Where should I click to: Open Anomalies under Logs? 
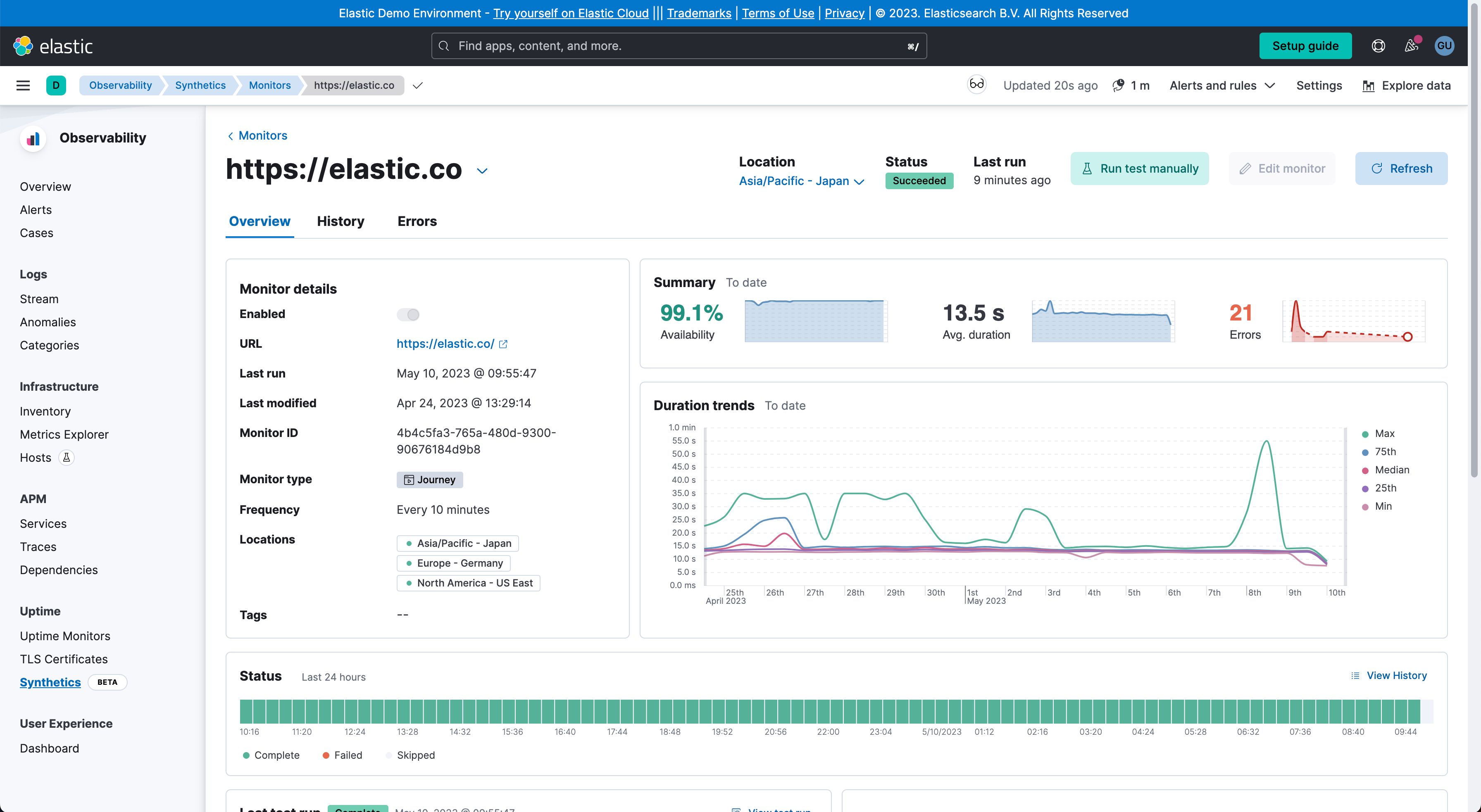pyautogui.click(x=48, y=322)
